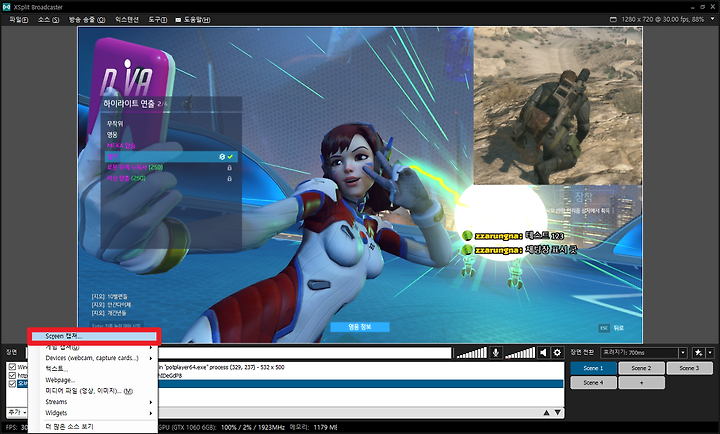Select the highlighted blue source row
Image resolution: width=720 pixels, height=434 pixels.
tap(360, 383)
